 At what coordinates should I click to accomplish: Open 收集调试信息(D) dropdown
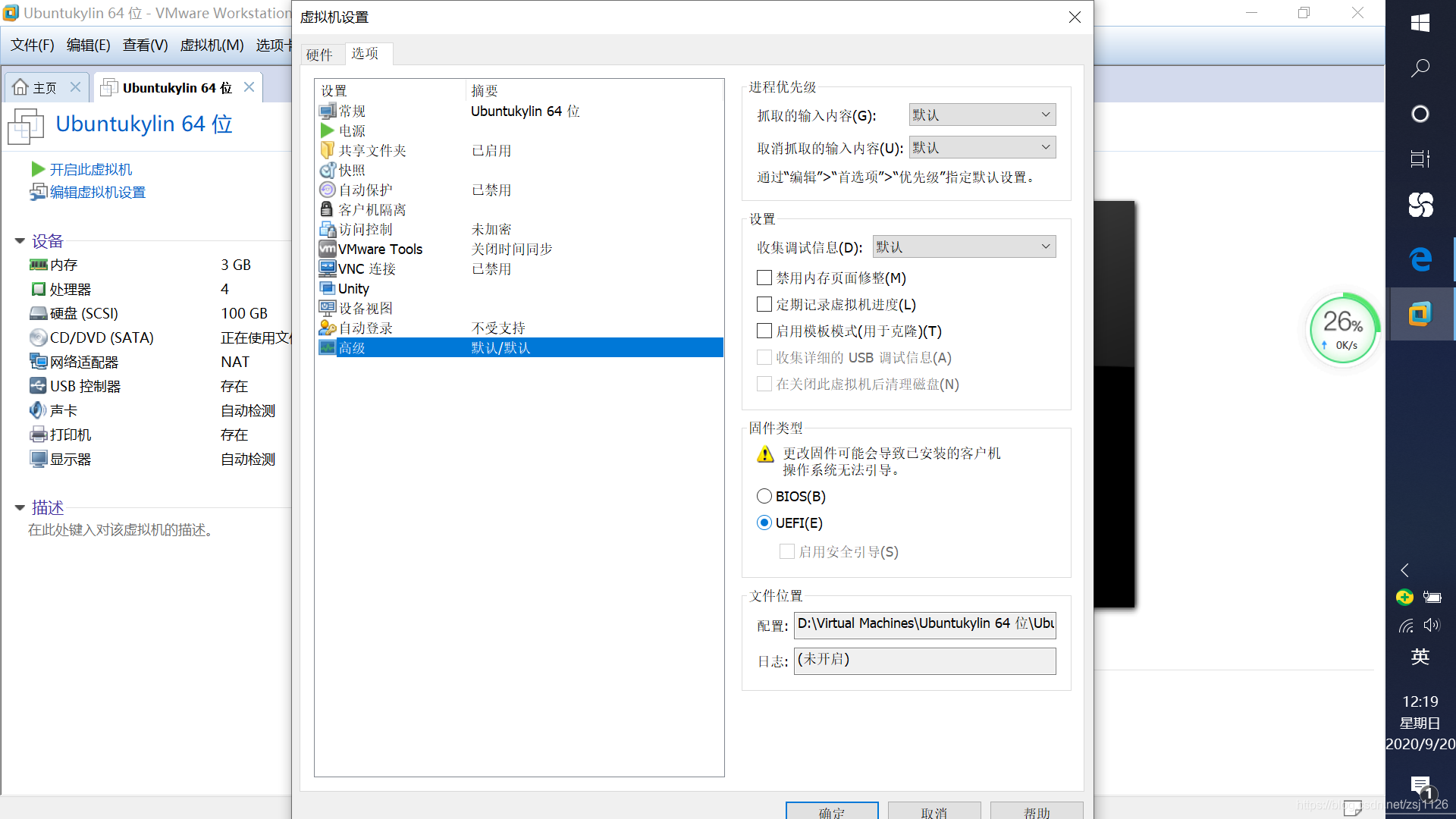tap(964, 246)
